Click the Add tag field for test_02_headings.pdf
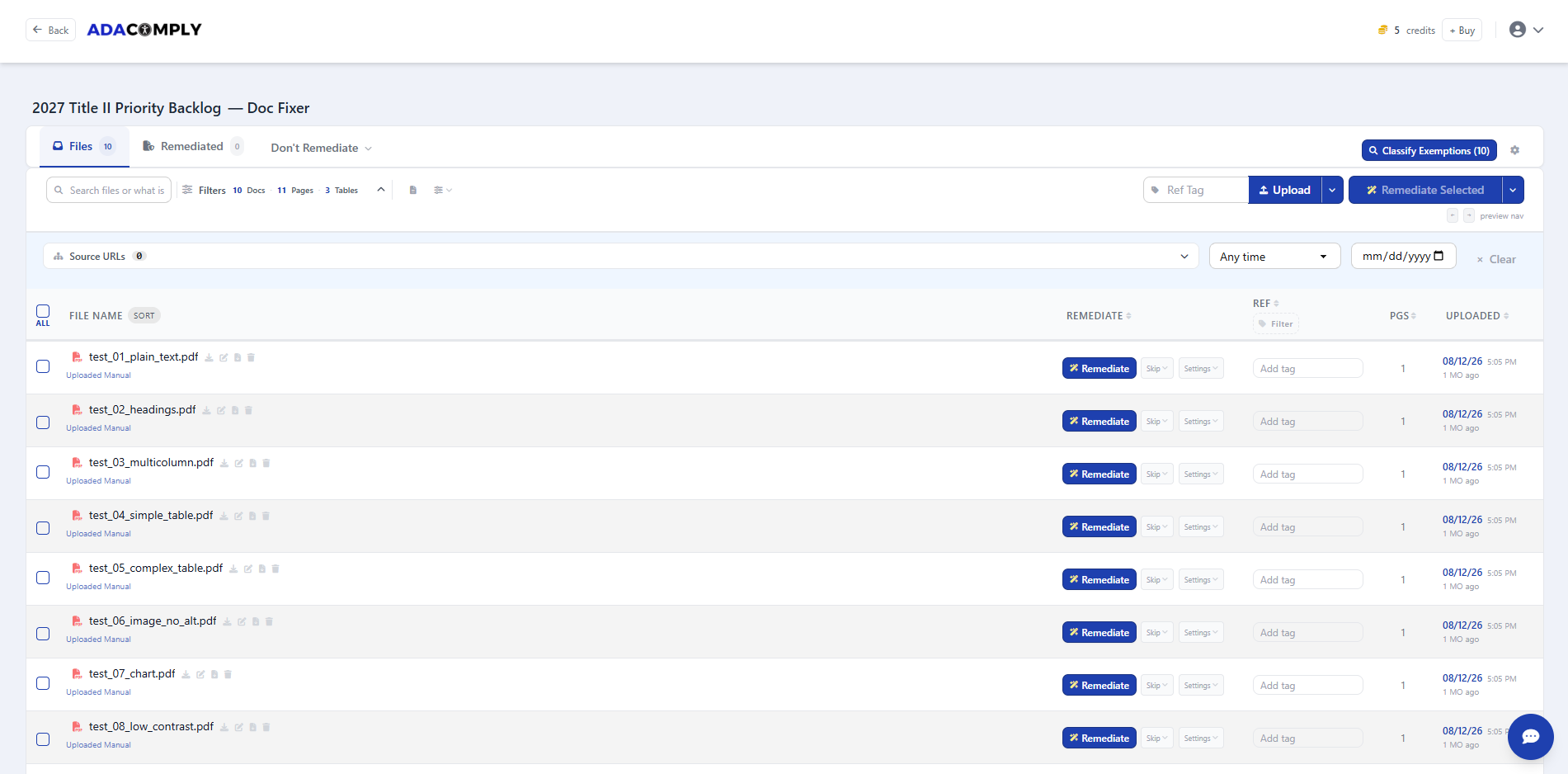The height and width of the screenshot is (774, 1568). point(1307,421)
